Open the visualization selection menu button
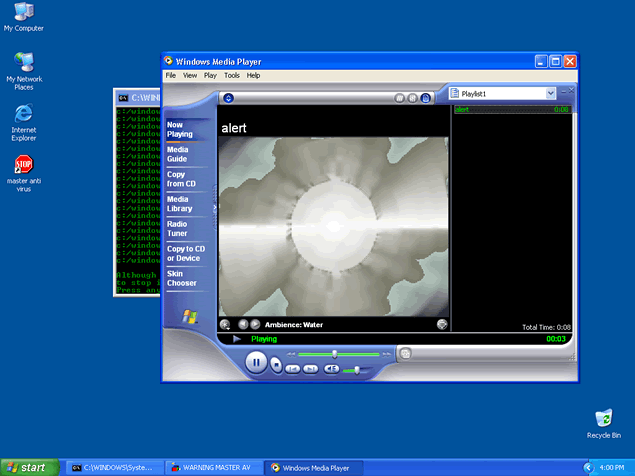This screenshot has width=635, height=476. pyautogui.click(x=225, y=324)
